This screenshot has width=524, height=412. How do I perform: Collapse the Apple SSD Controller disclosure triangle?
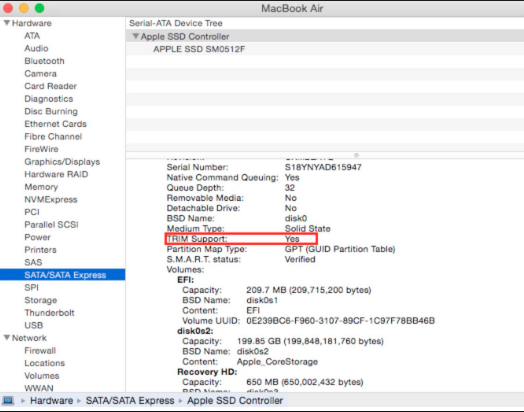[136, 36]
